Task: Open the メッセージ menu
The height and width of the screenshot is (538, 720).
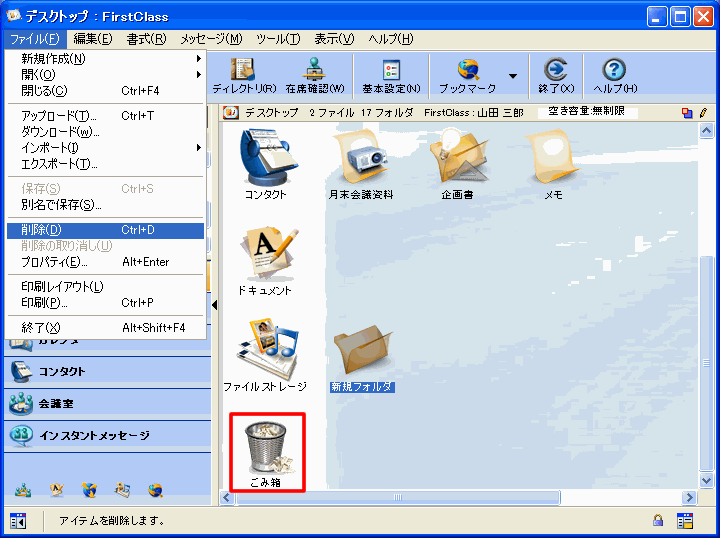Action: (211, 39)
